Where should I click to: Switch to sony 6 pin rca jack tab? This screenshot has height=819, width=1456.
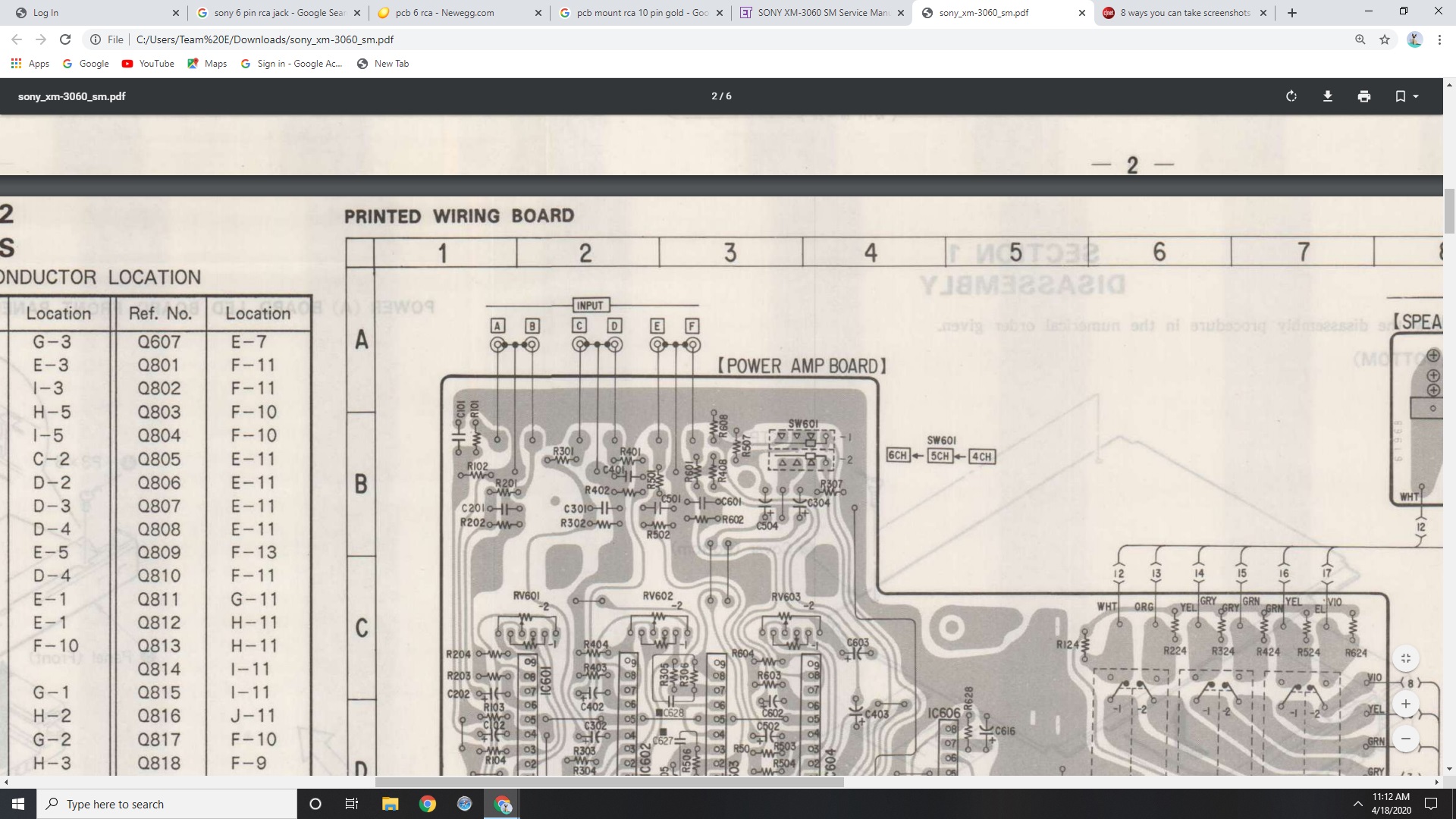point(278,13)
